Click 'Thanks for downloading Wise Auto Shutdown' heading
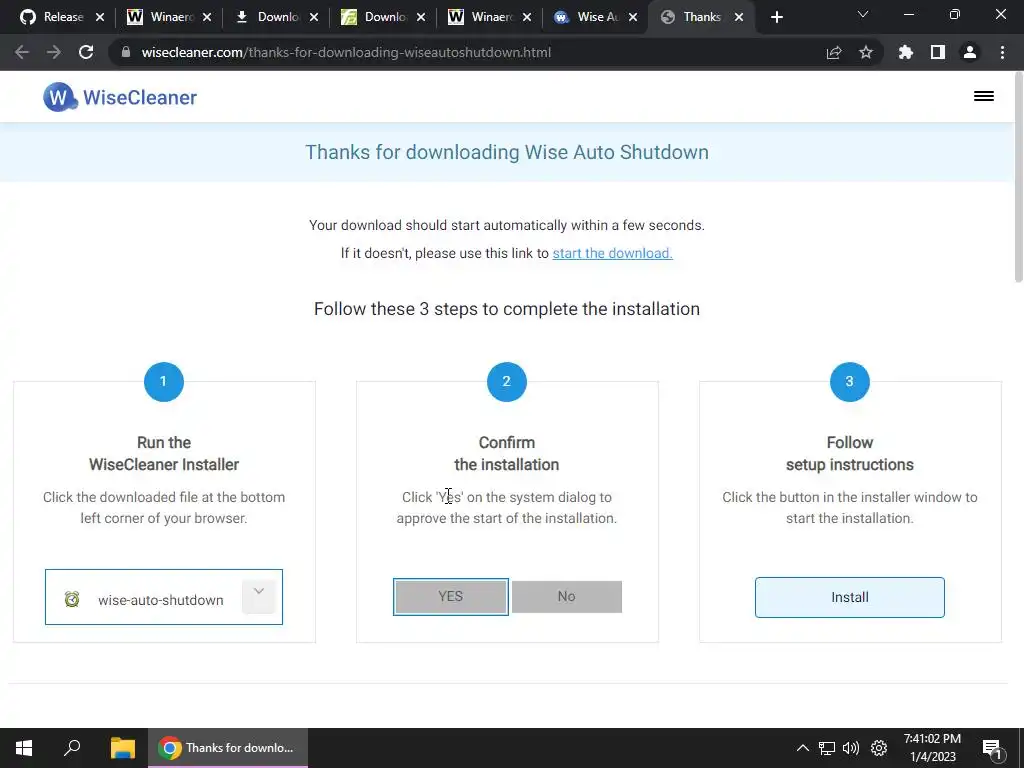Image resolution: width=1024 pixels, height=768 pixels. click(x=507, y=152)
